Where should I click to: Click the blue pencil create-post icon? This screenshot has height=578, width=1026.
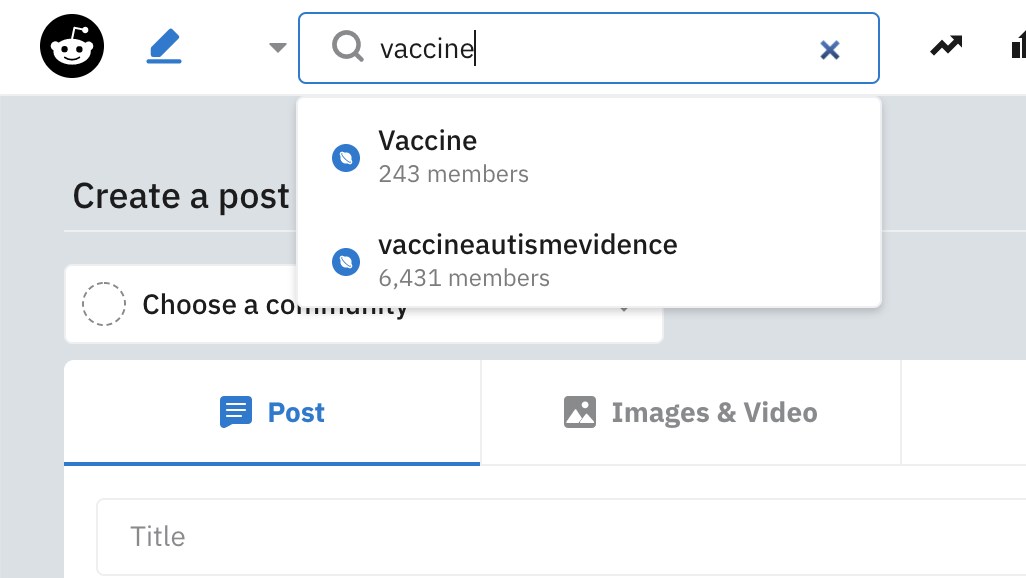164,47
